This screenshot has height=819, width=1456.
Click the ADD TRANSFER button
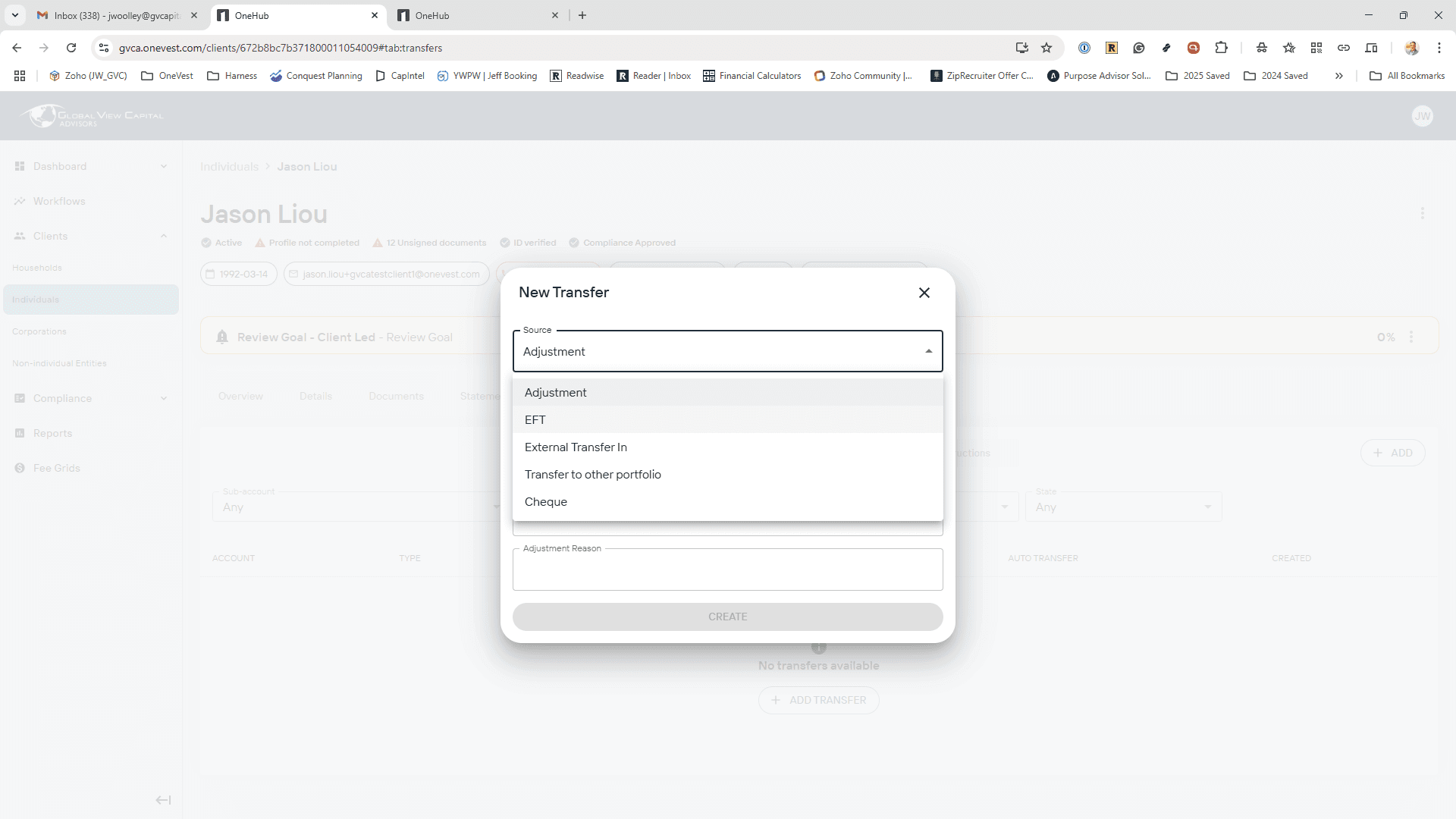tap(818, 700)
